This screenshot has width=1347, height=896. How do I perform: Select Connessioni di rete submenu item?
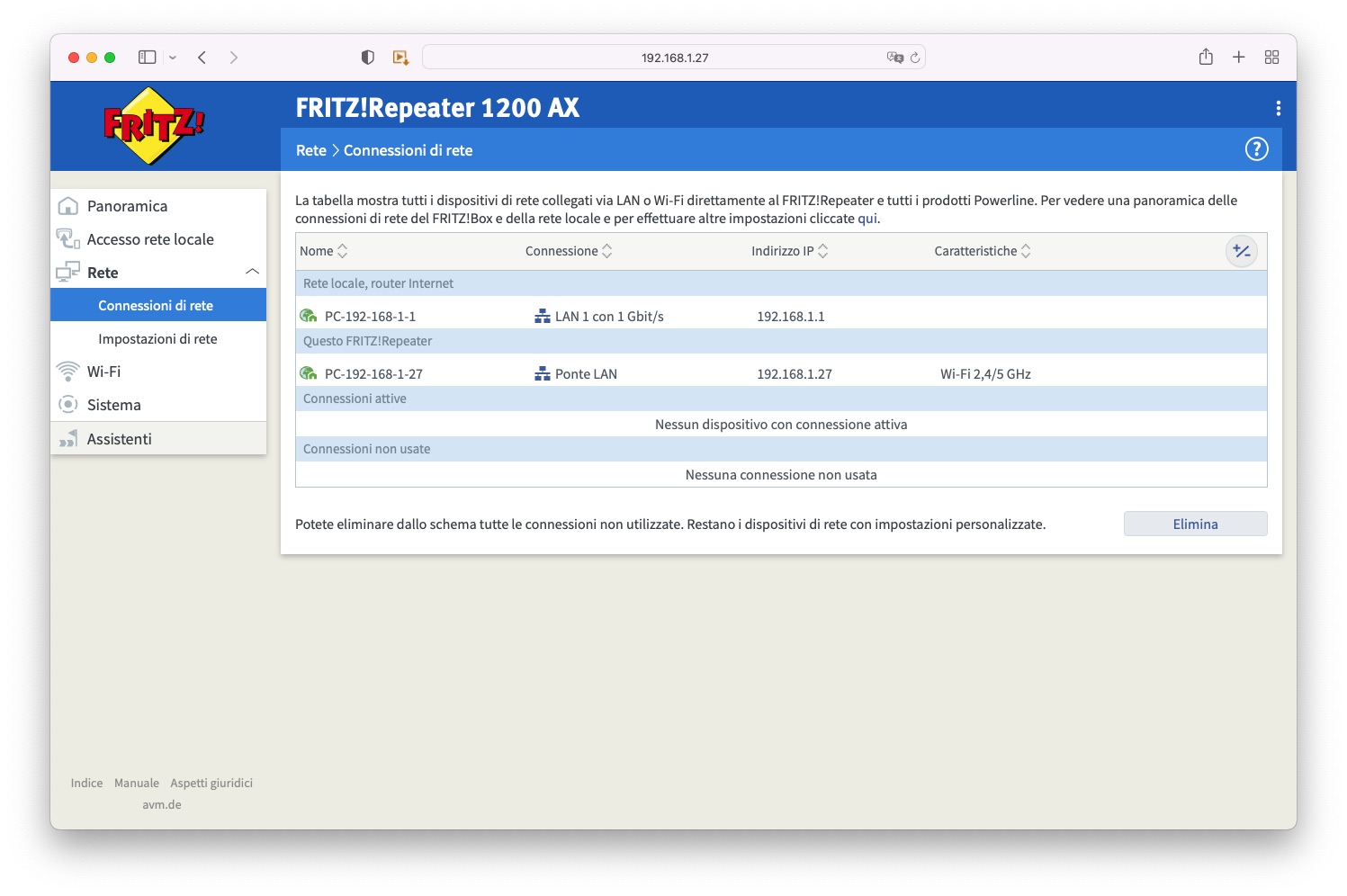click(x=158, y=305)
